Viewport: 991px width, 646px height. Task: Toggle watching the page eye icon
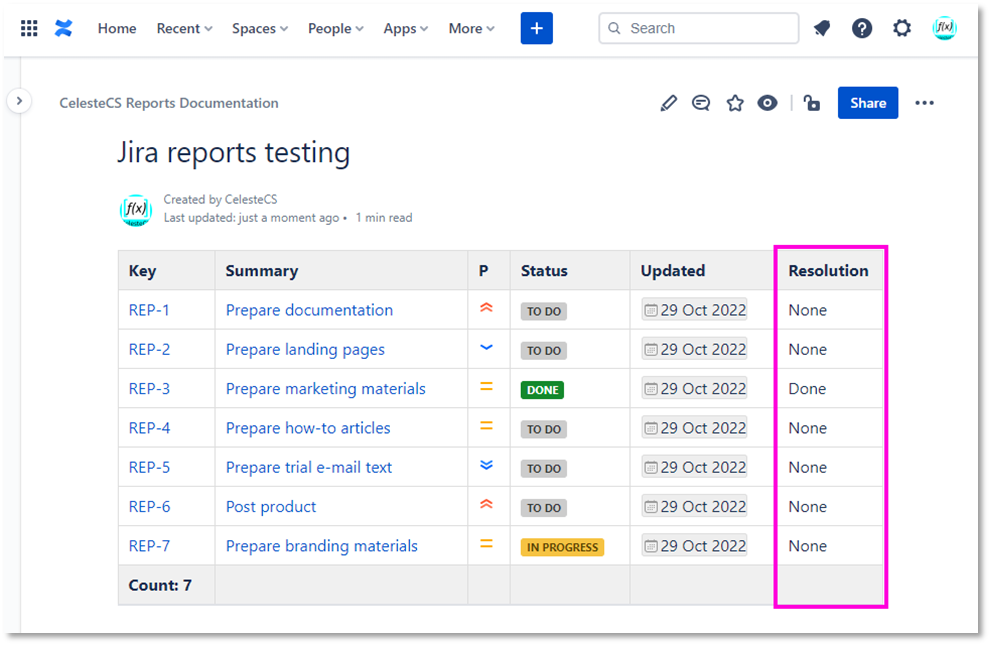767,103
